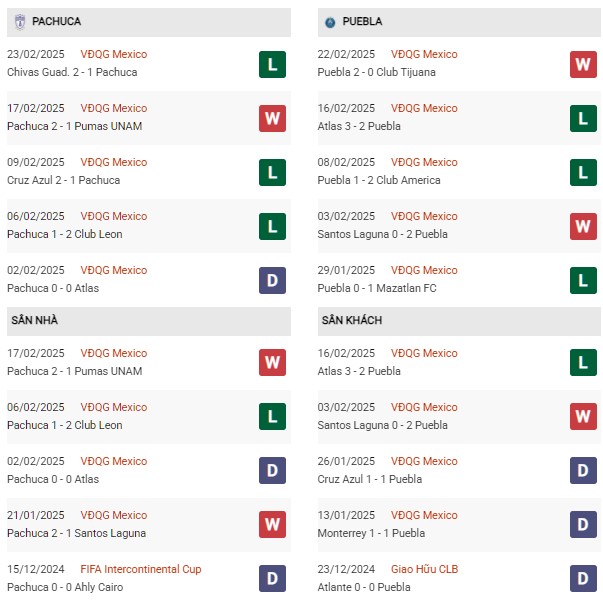Screen dimensions: 603x600
Task: Open the PUEBLA team header
Action: pyautogui.click(x=459, y=22)
